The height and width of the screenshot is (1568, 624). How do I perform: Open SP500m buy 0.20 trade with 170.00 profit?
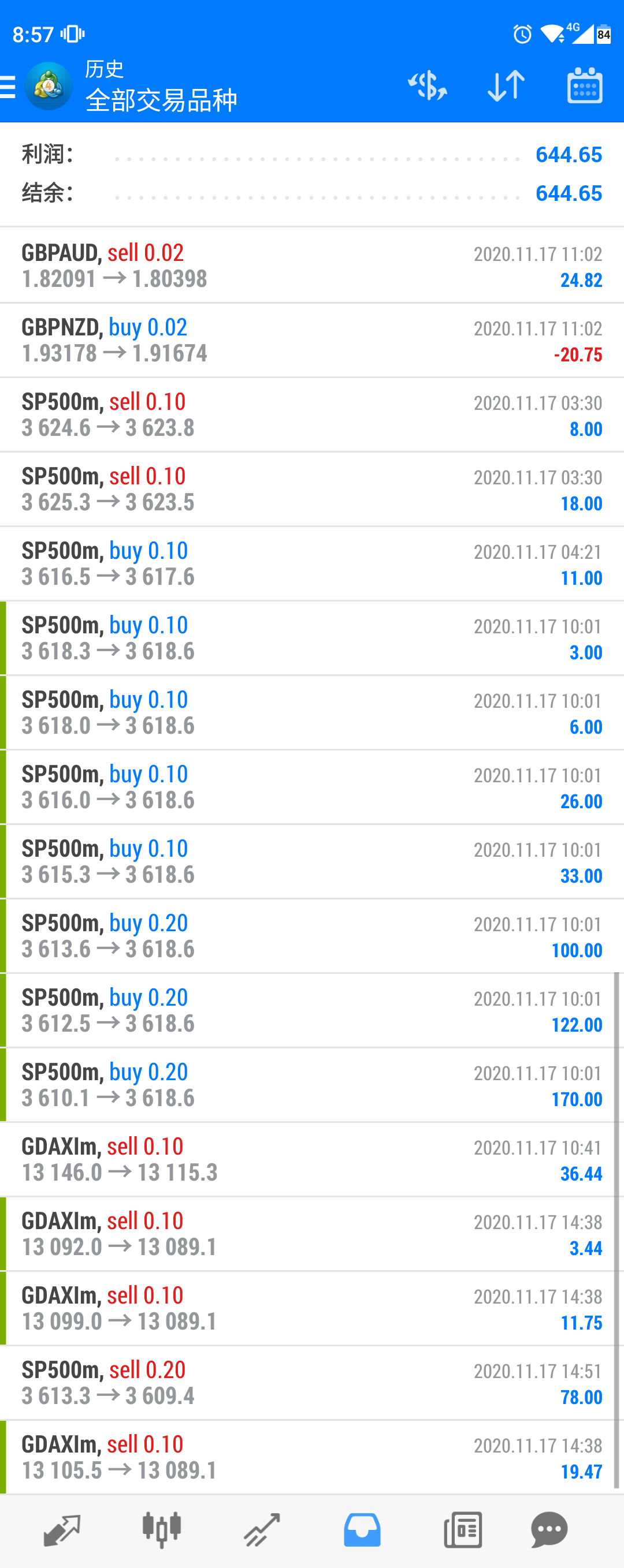click(312, 1085)
